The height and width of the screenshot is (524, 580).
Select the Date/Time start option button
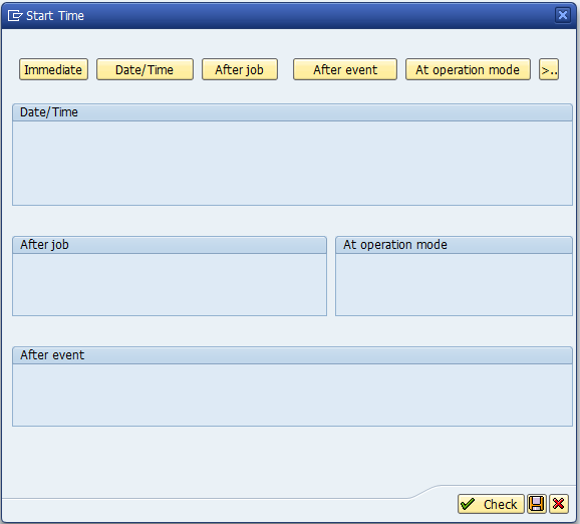(145, 69)
